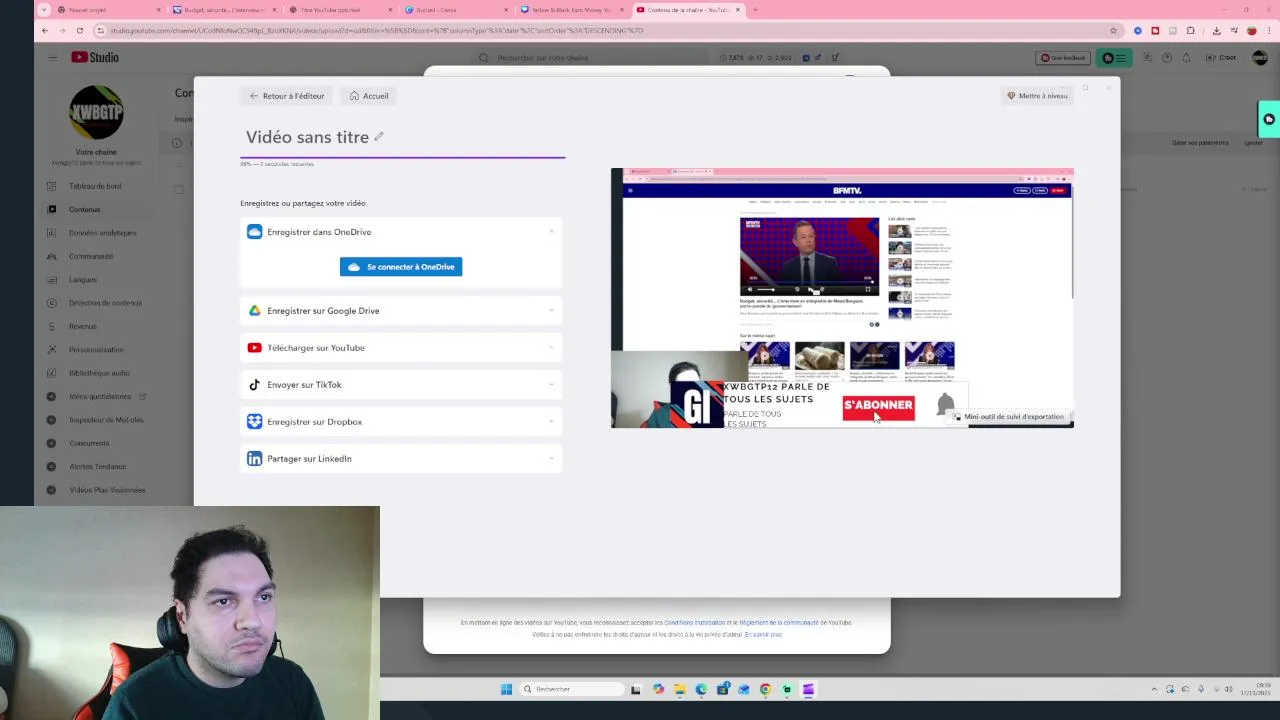This screenshot has height=720, width=1280.
Task: Open Inspecteur de Mot-clés in sidebar
Action: (x=106, y=420)
